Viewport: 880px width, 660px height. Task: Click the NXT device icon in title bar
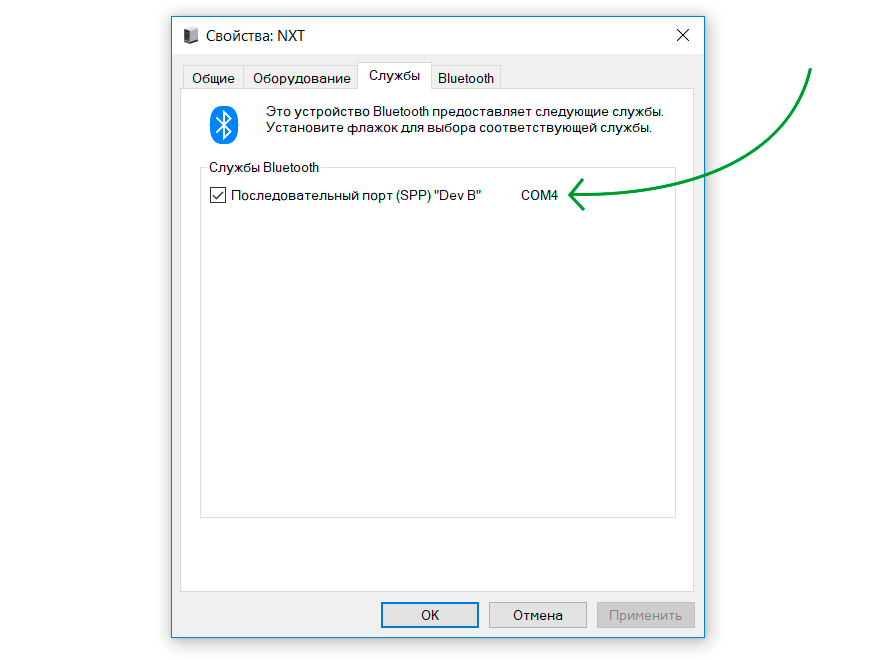pos(191,35)
